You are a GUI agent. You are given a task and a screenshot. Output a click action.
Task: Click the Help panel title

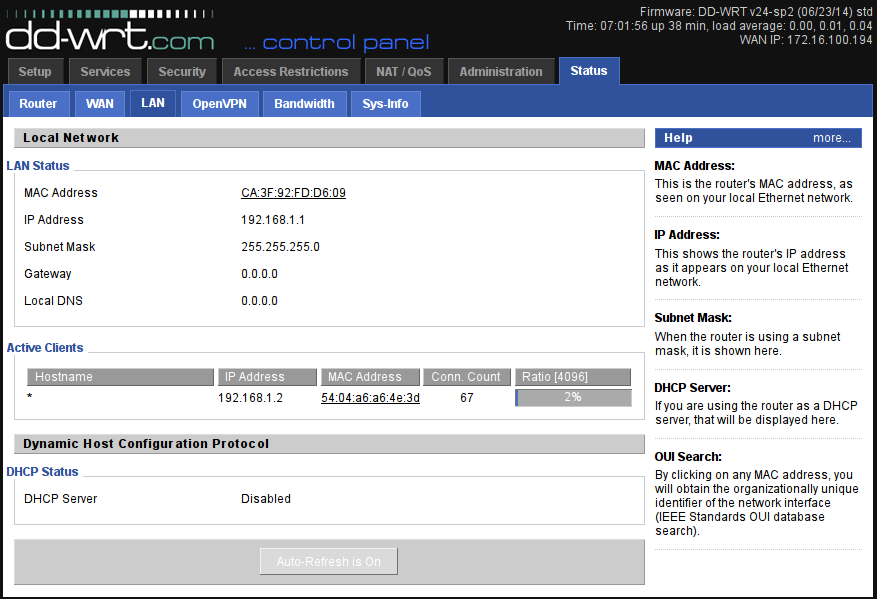tap(678, 138)
